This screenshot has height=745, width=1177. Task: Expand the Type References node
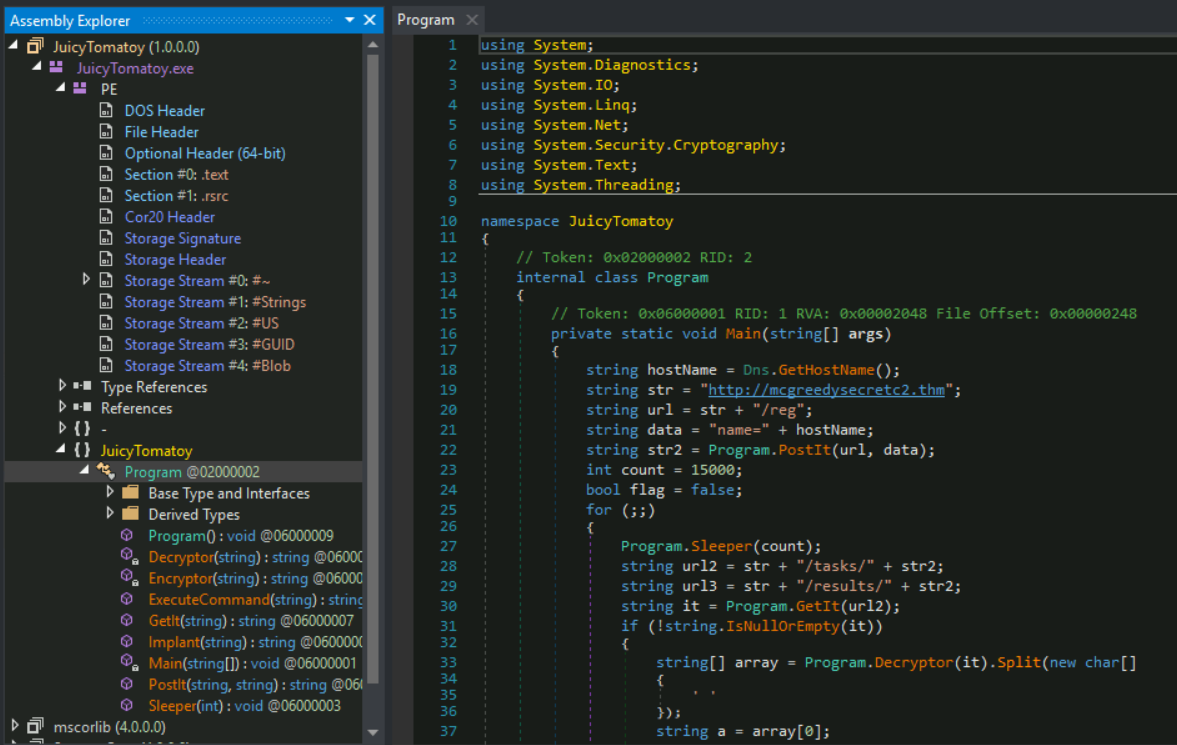coord(62,385)
